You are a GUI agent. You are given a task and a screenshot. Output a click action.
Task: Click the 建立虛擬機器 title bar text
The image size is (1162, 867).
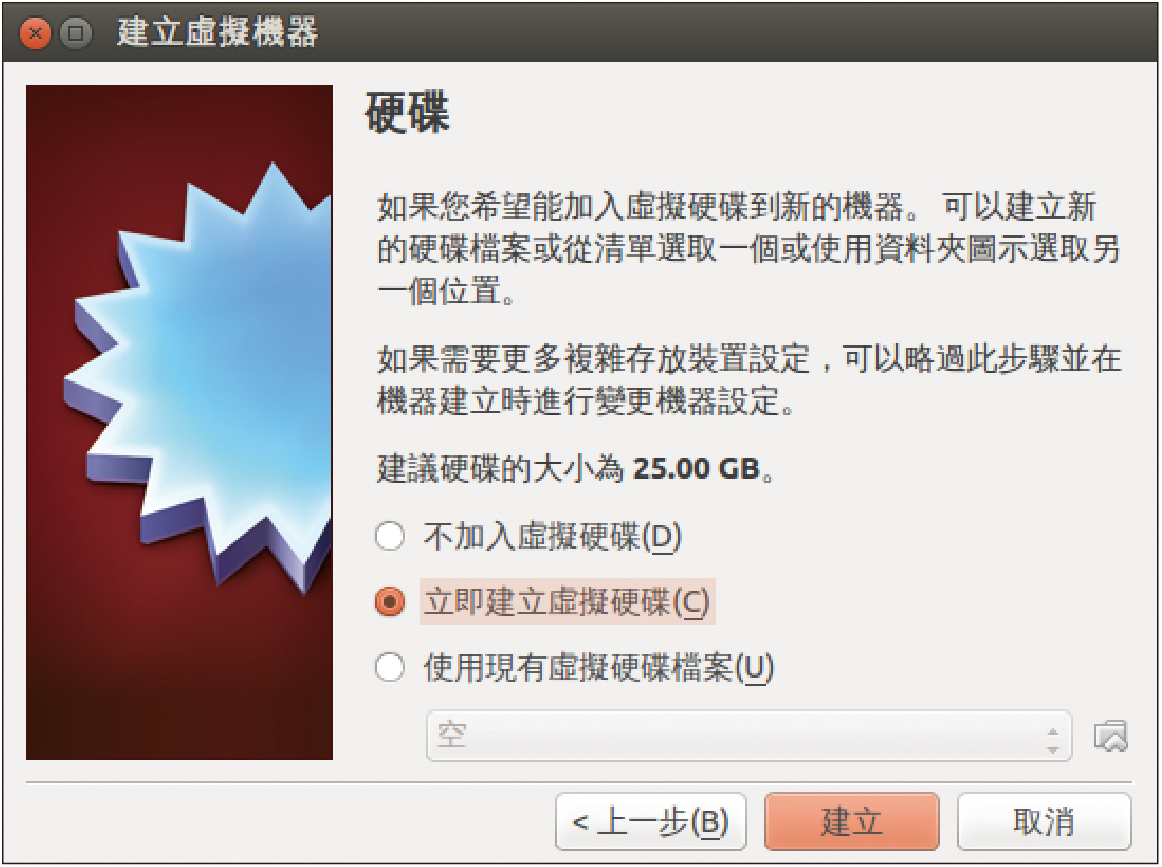coord(218,33)
